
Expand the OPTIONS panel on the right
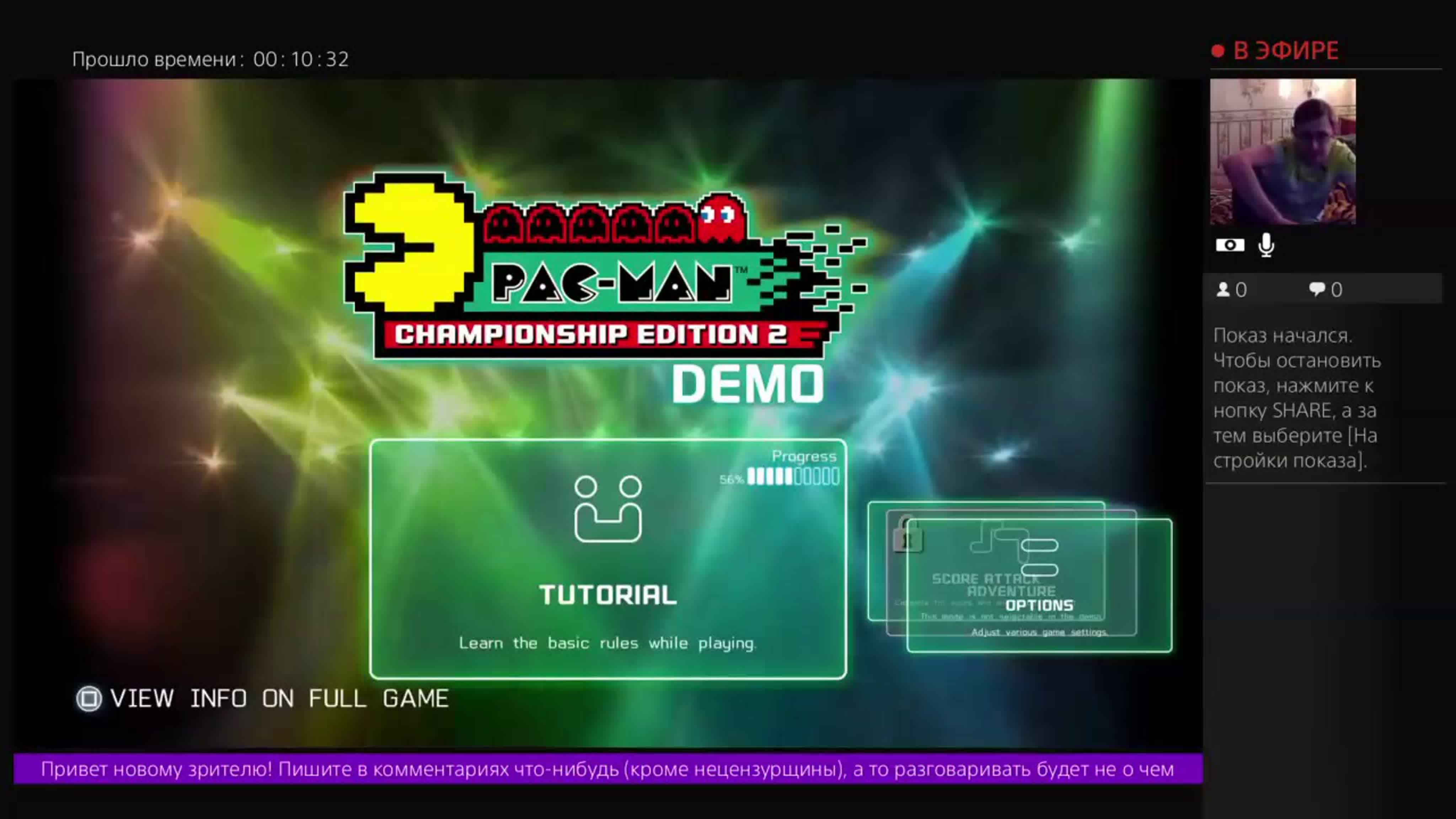pos(1039,604)
